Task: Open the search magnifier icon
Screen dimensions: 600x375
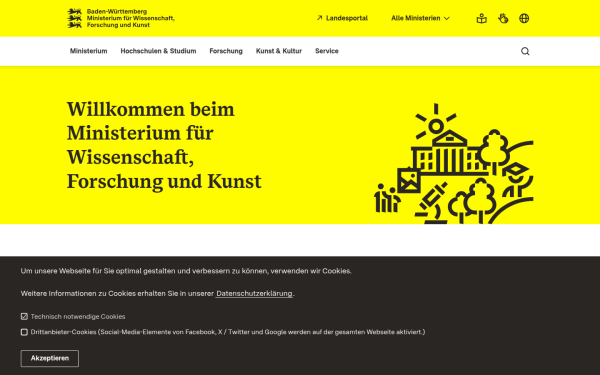Action: tap(525, 51)
